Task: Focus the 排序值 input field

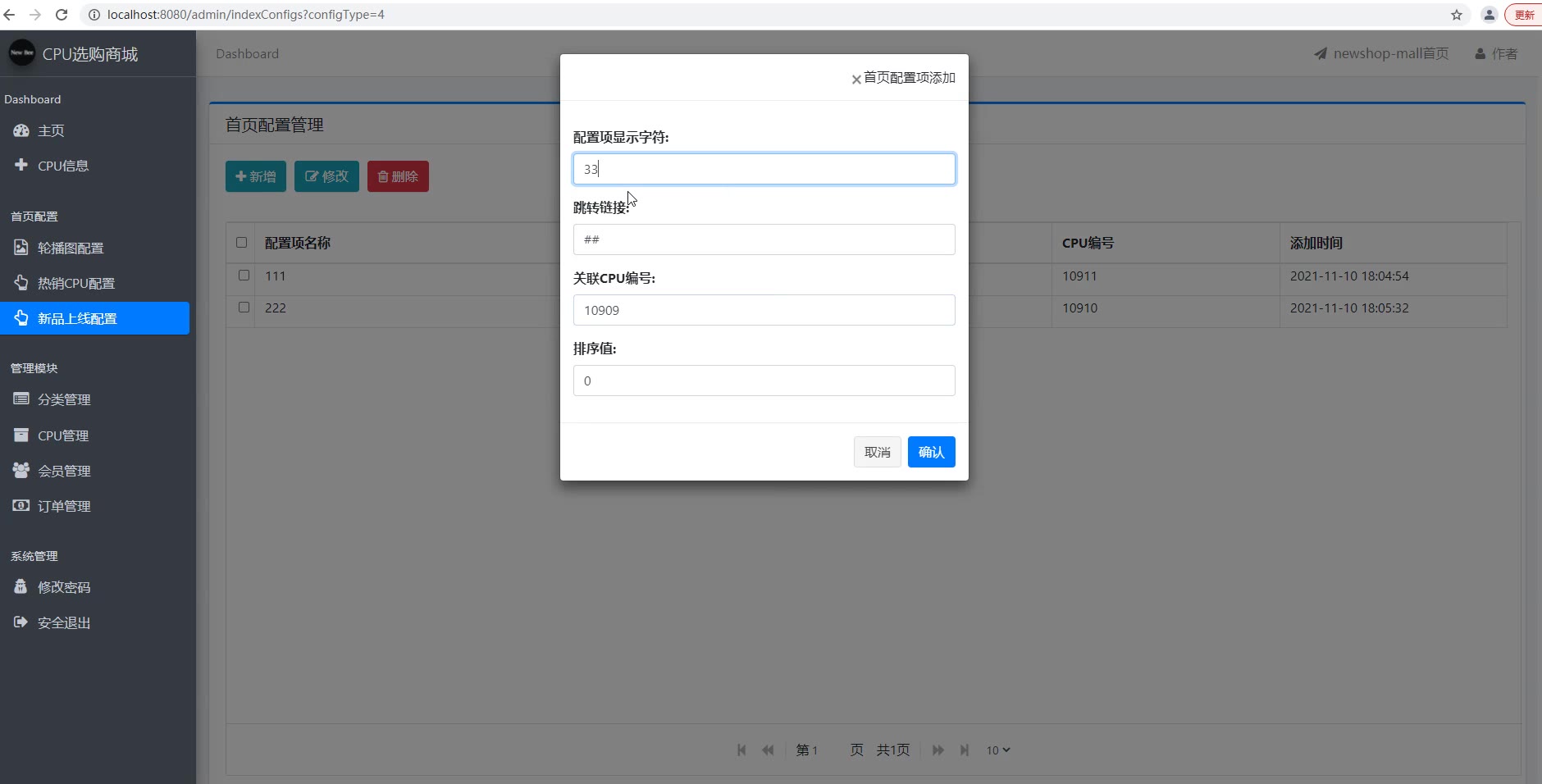Action: (x=764, y=381)
